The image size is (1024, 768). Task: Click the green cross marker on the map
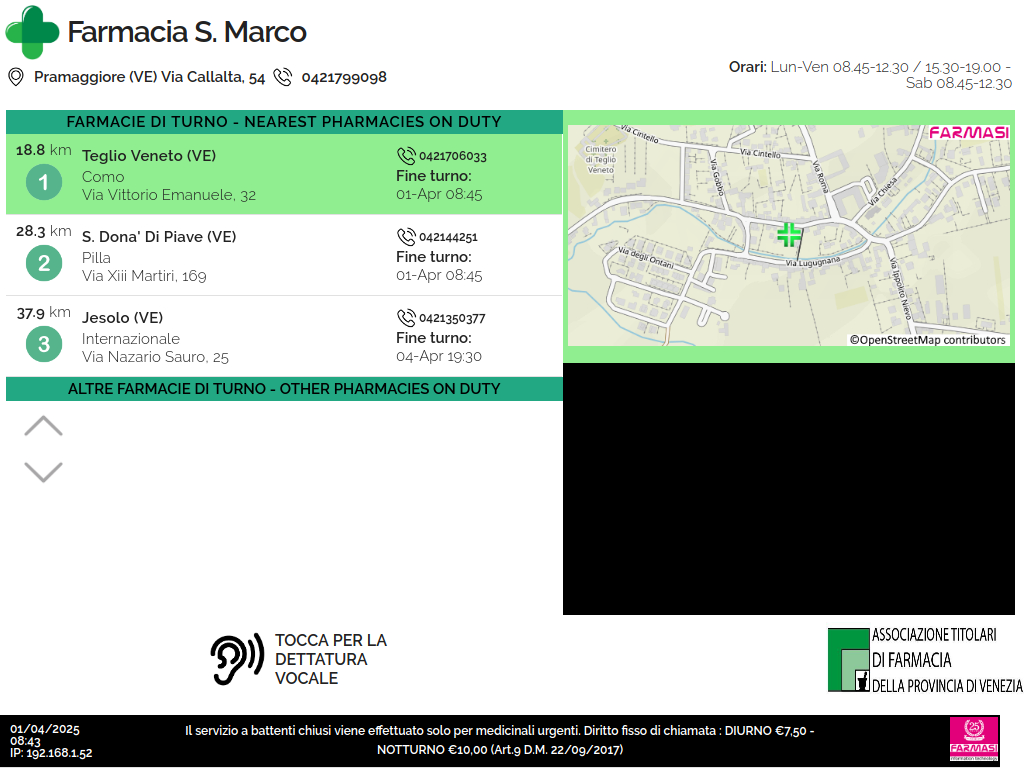[x=789, y=235]
